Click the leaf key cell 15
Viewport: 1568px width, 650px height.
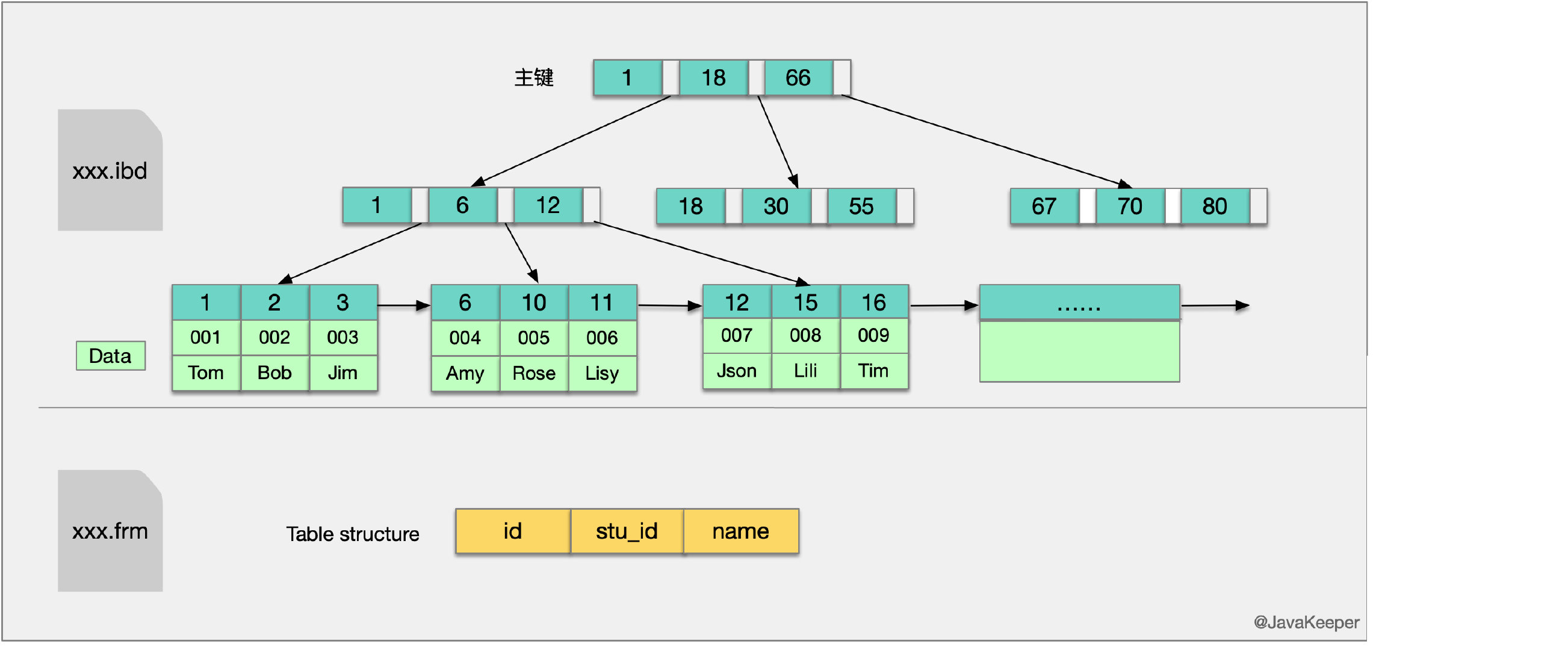(805, 303)
